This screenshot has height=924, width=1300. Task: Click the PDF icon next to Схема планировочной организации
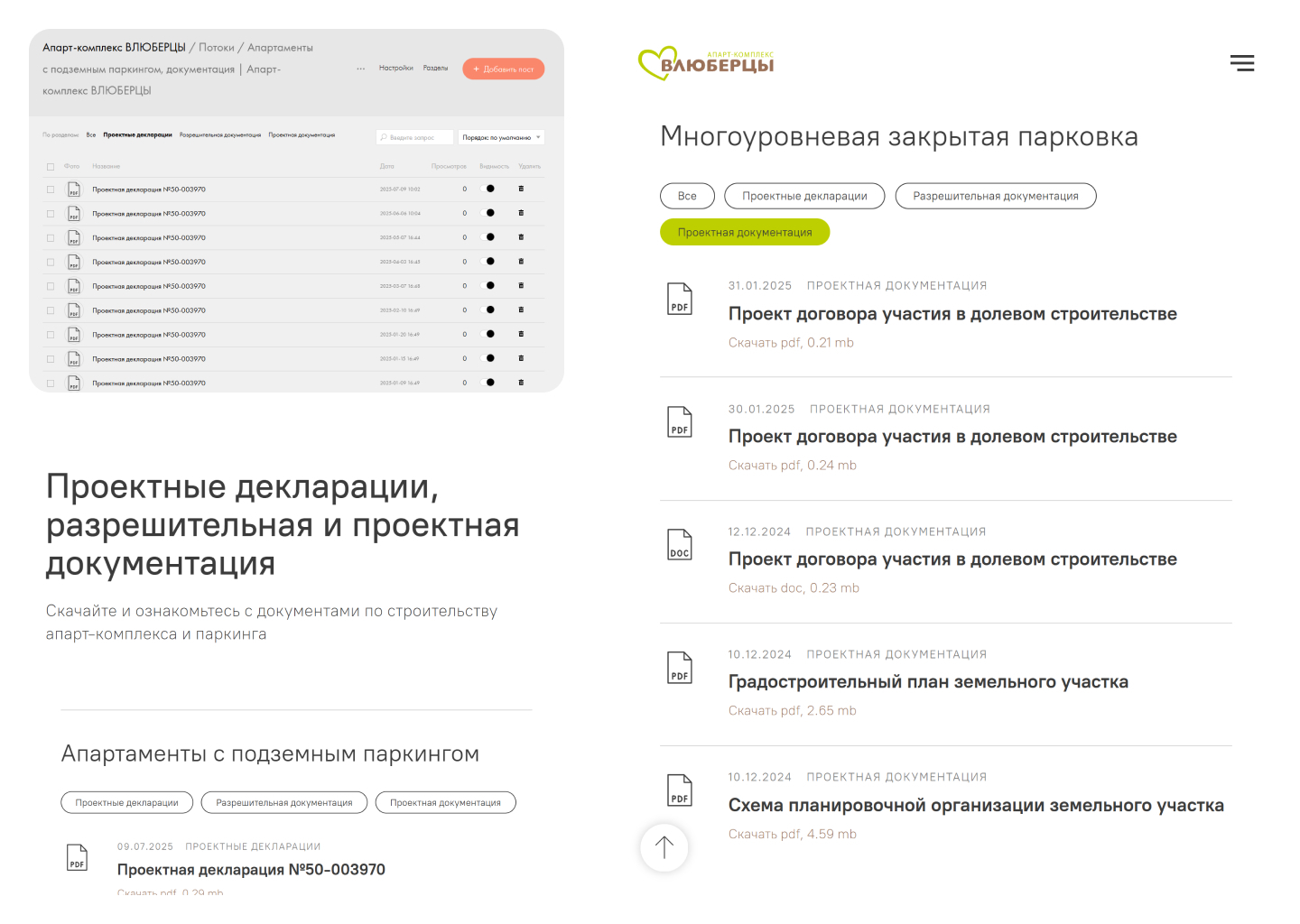pyautogui.click(x=679, y=790)
